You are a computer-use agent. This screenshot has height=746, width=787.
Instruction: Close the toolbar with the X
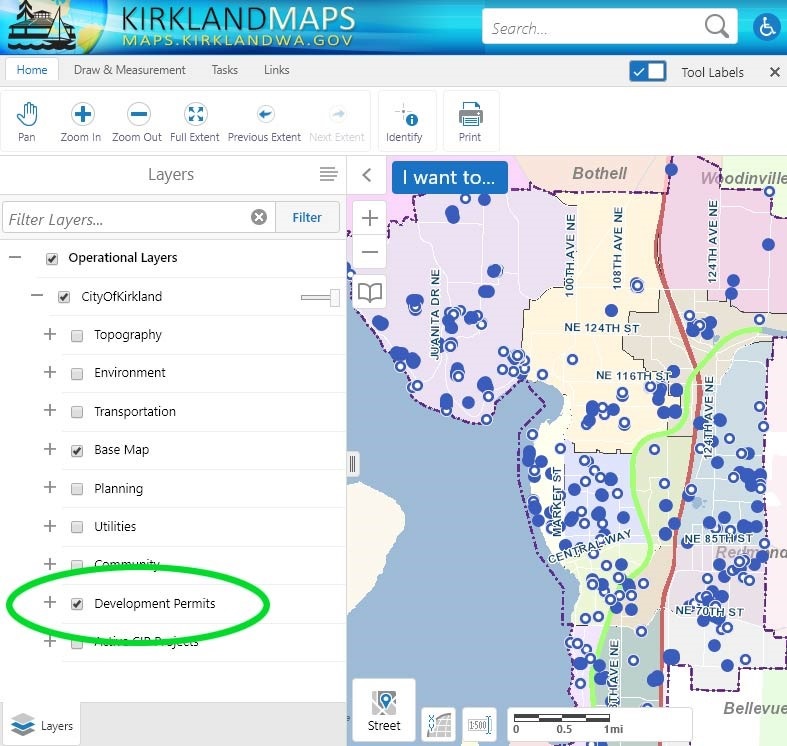[774, 72]
